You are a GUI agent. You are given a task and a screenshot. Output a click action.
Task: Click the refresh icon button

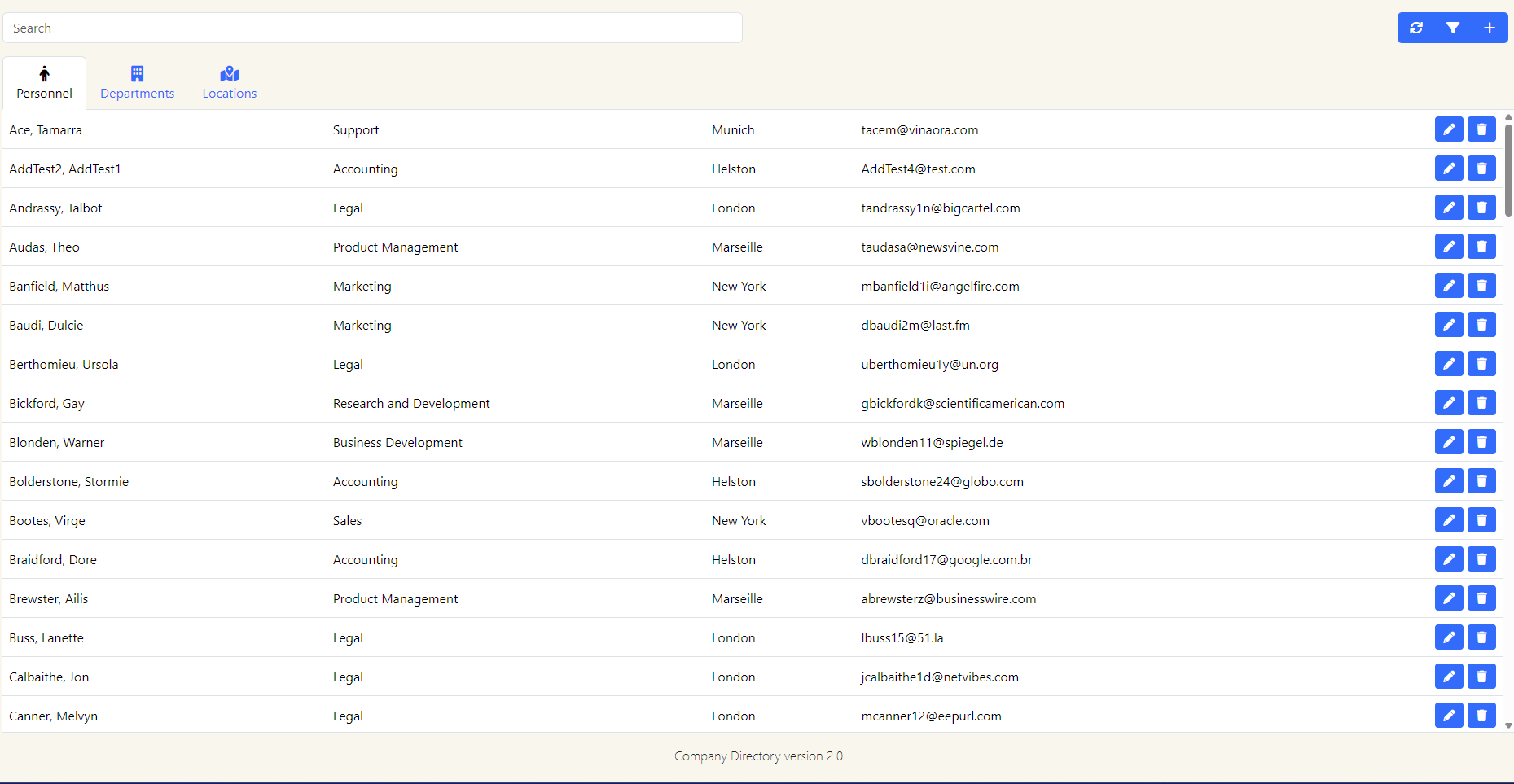click(1416, 28)
